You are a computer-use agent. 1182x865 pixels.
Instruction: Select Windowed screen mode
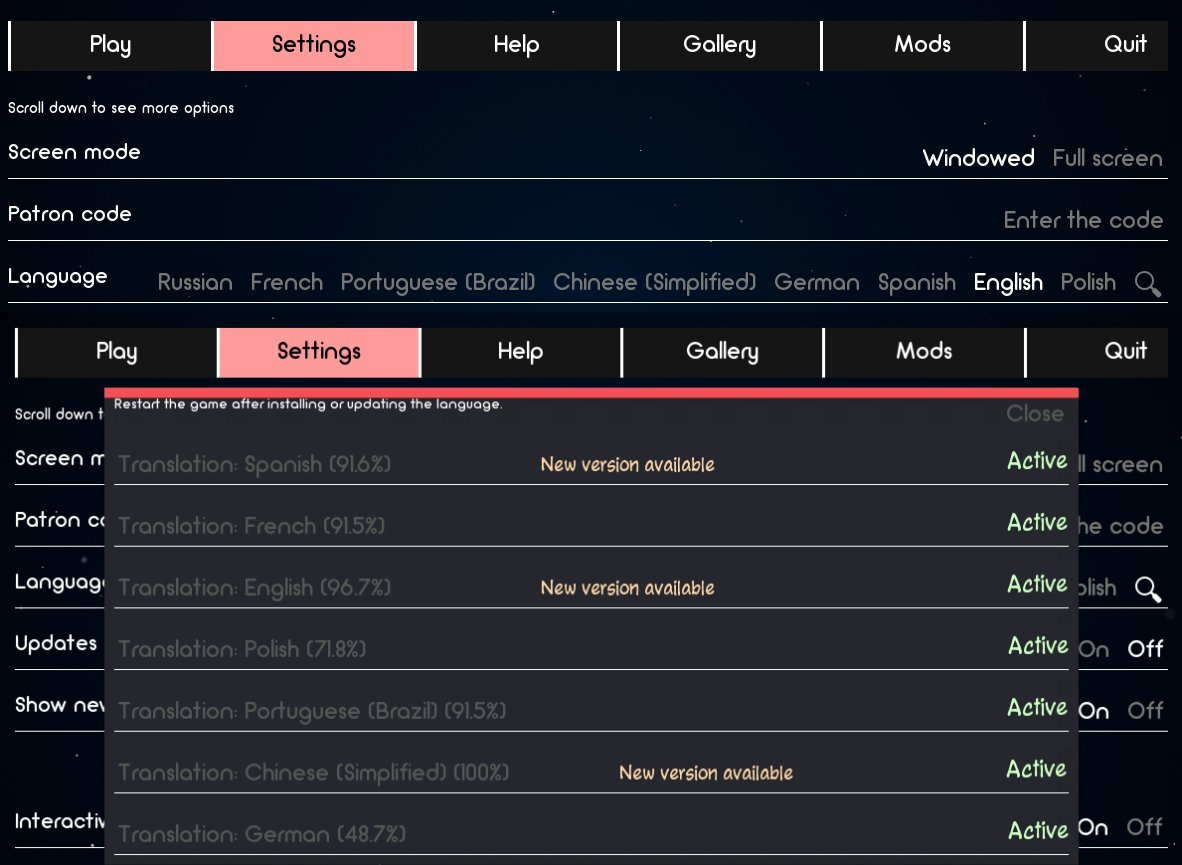click(978, 158)
